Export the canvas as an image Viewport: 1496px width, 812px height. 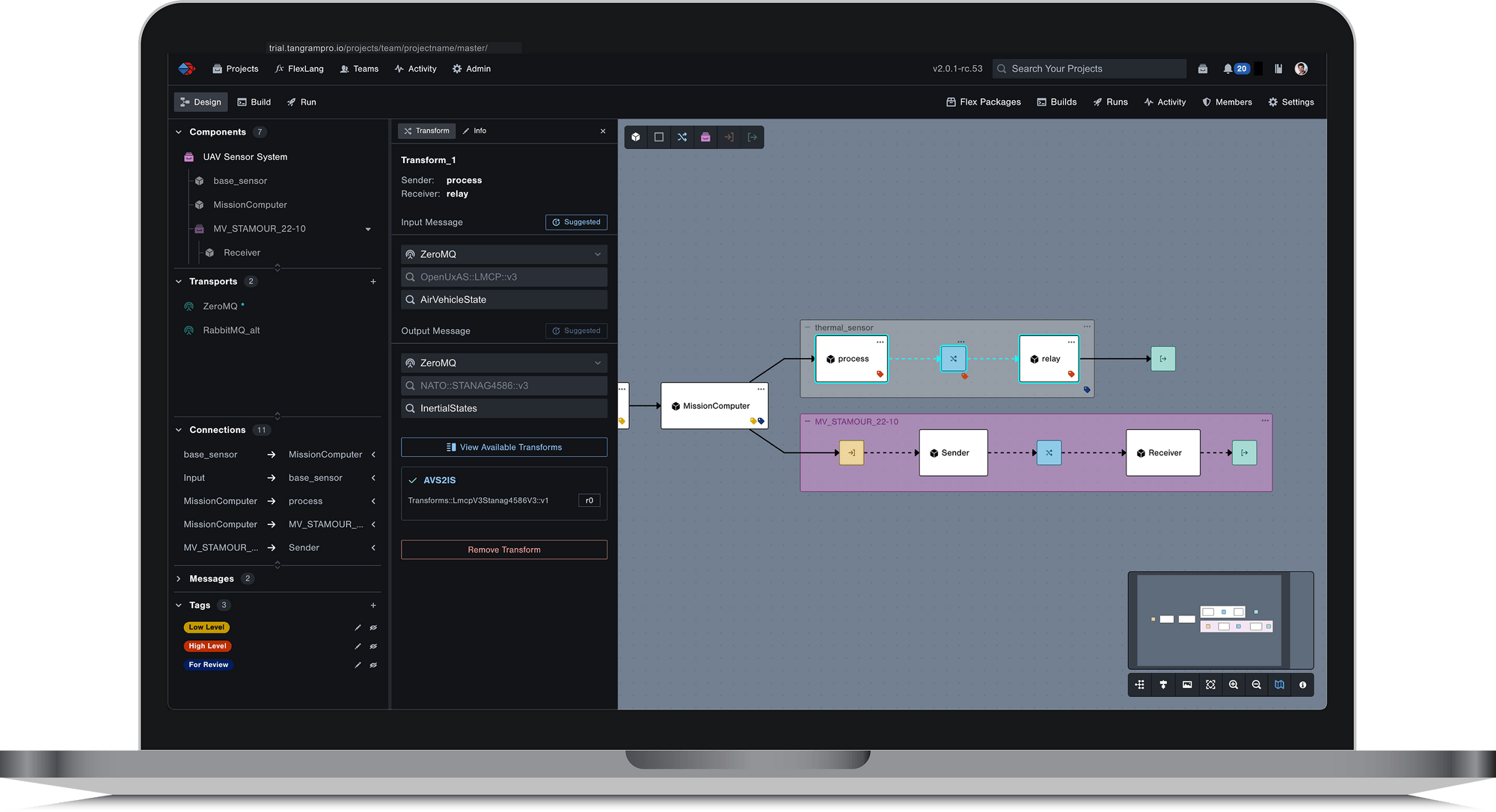pos(1187,684)
